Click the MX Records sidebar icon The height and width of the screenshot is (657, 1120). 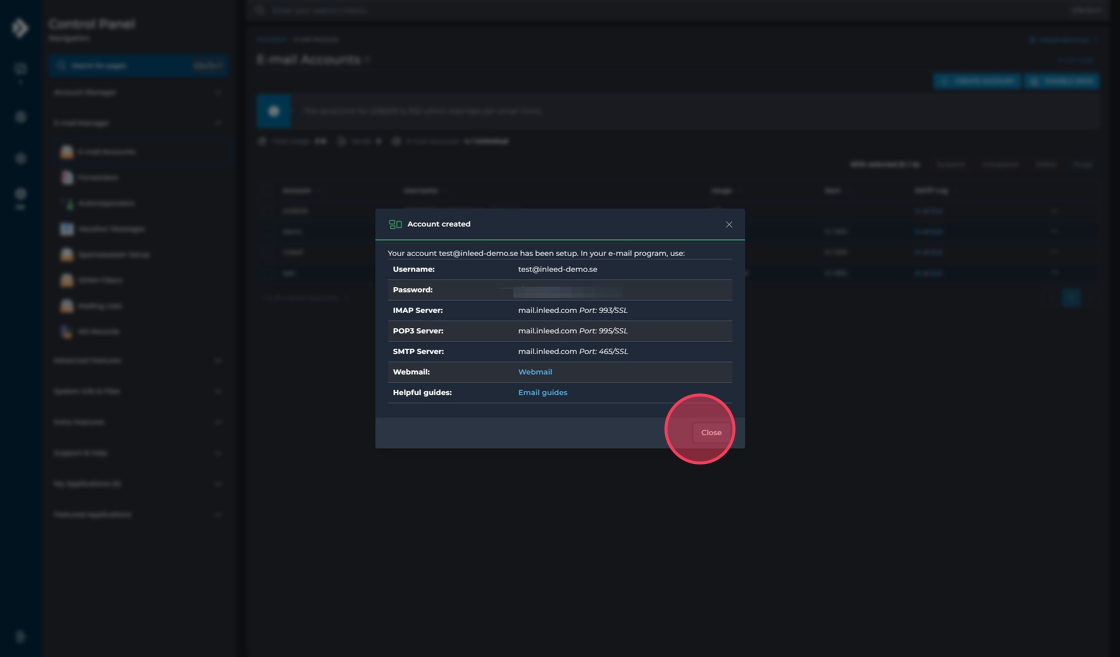click(67, 332)
